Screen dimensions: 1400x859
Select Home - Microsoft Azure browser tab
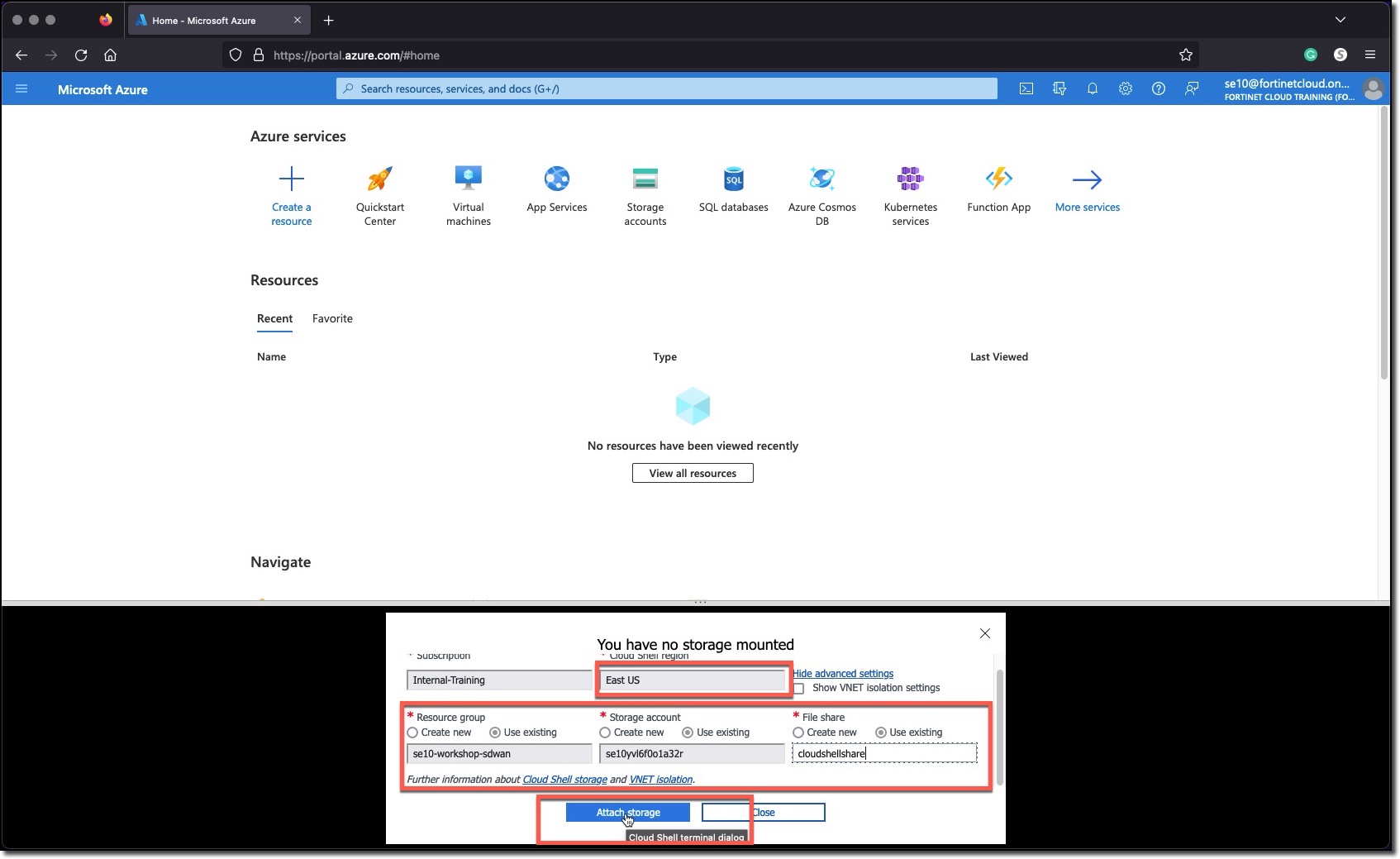219,20
